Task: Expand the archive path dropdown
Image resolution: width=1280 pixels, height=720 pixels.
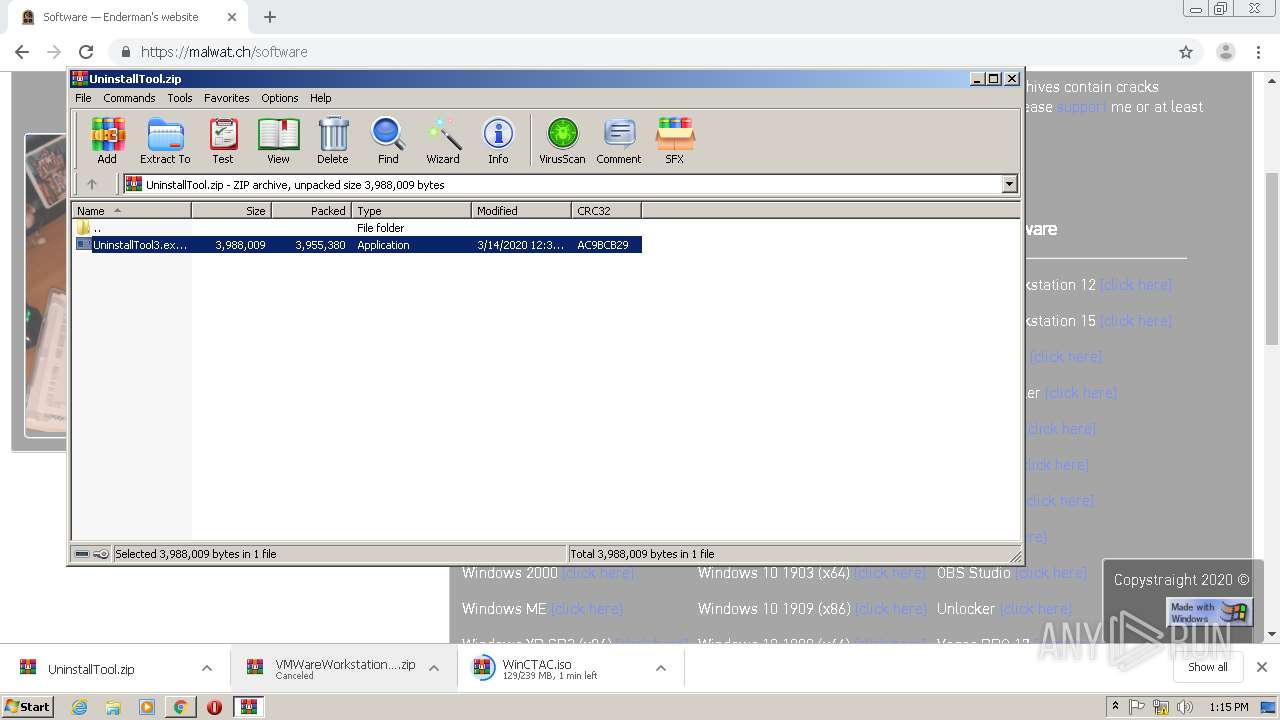Action: pos(1009,184)
